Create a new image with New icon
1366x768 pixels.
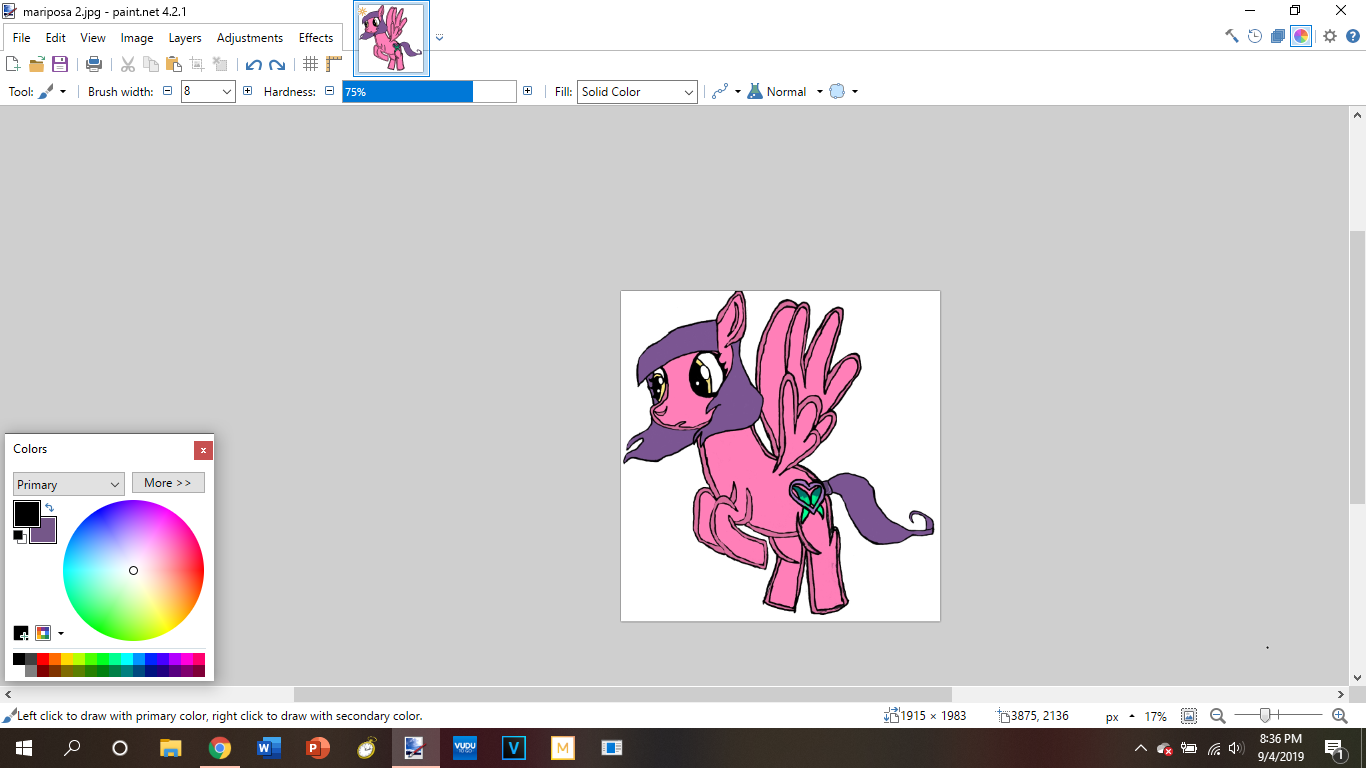tap(13, 64)
